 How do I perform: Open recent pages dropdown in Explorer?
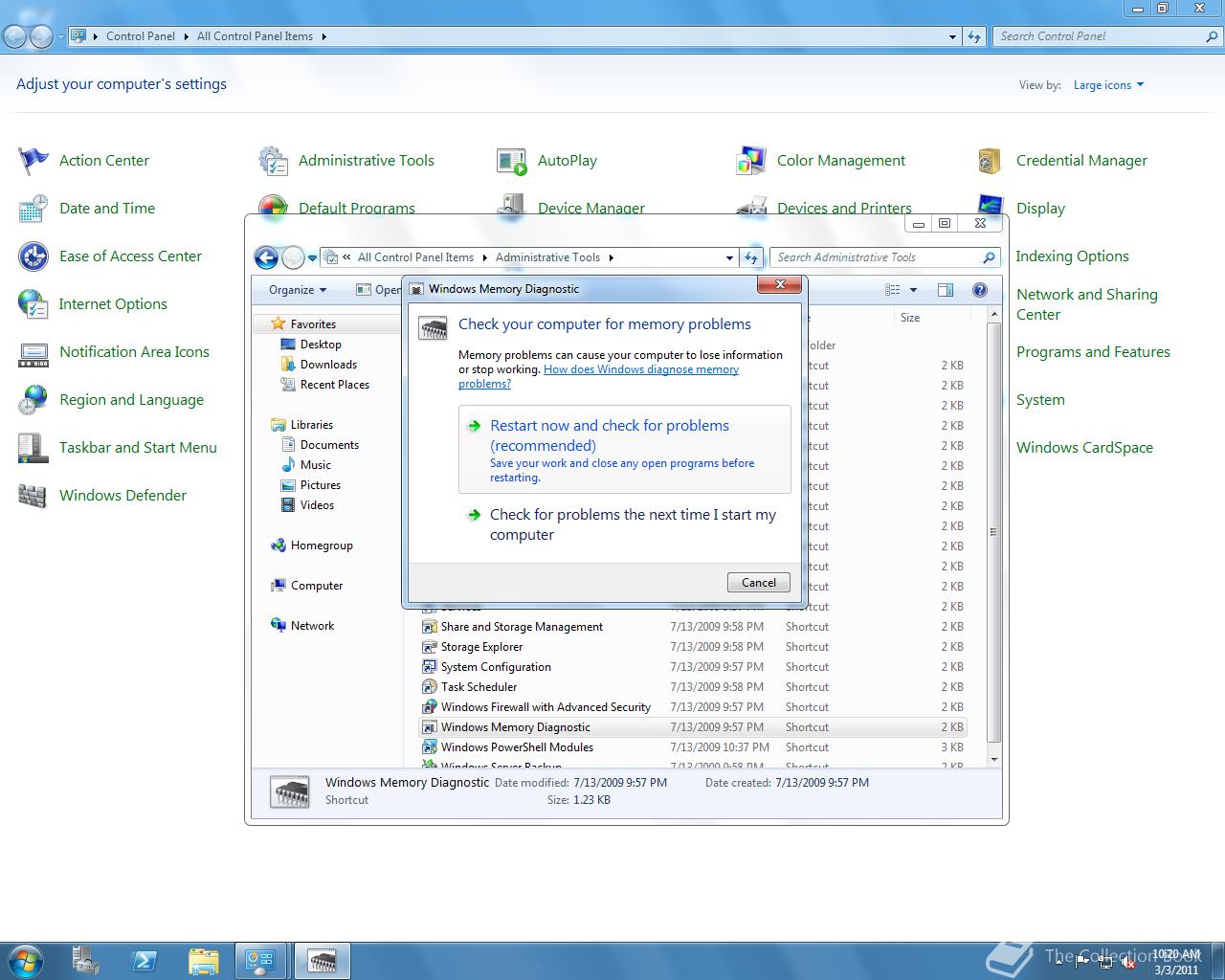click(312, 257)
